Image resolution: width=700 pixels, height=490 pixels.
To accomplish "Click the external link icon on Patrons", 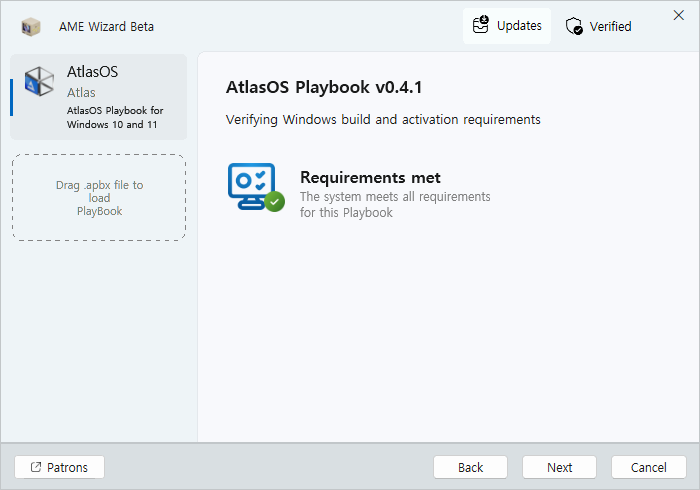I will [36, 467].
